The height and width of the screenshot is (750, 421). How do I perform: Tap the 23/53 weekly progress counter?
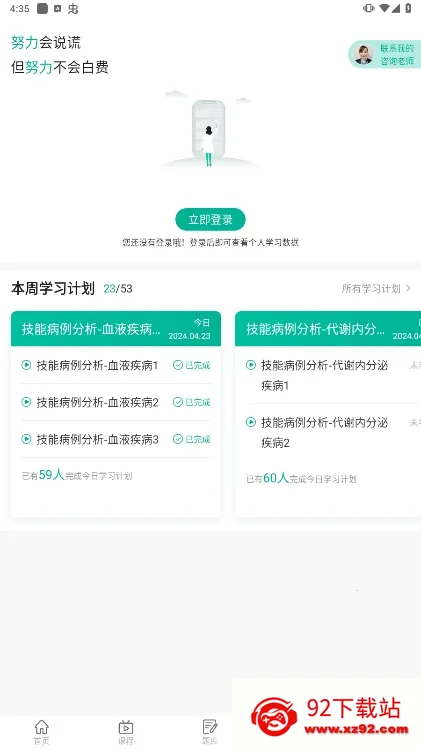coord(118,288)
